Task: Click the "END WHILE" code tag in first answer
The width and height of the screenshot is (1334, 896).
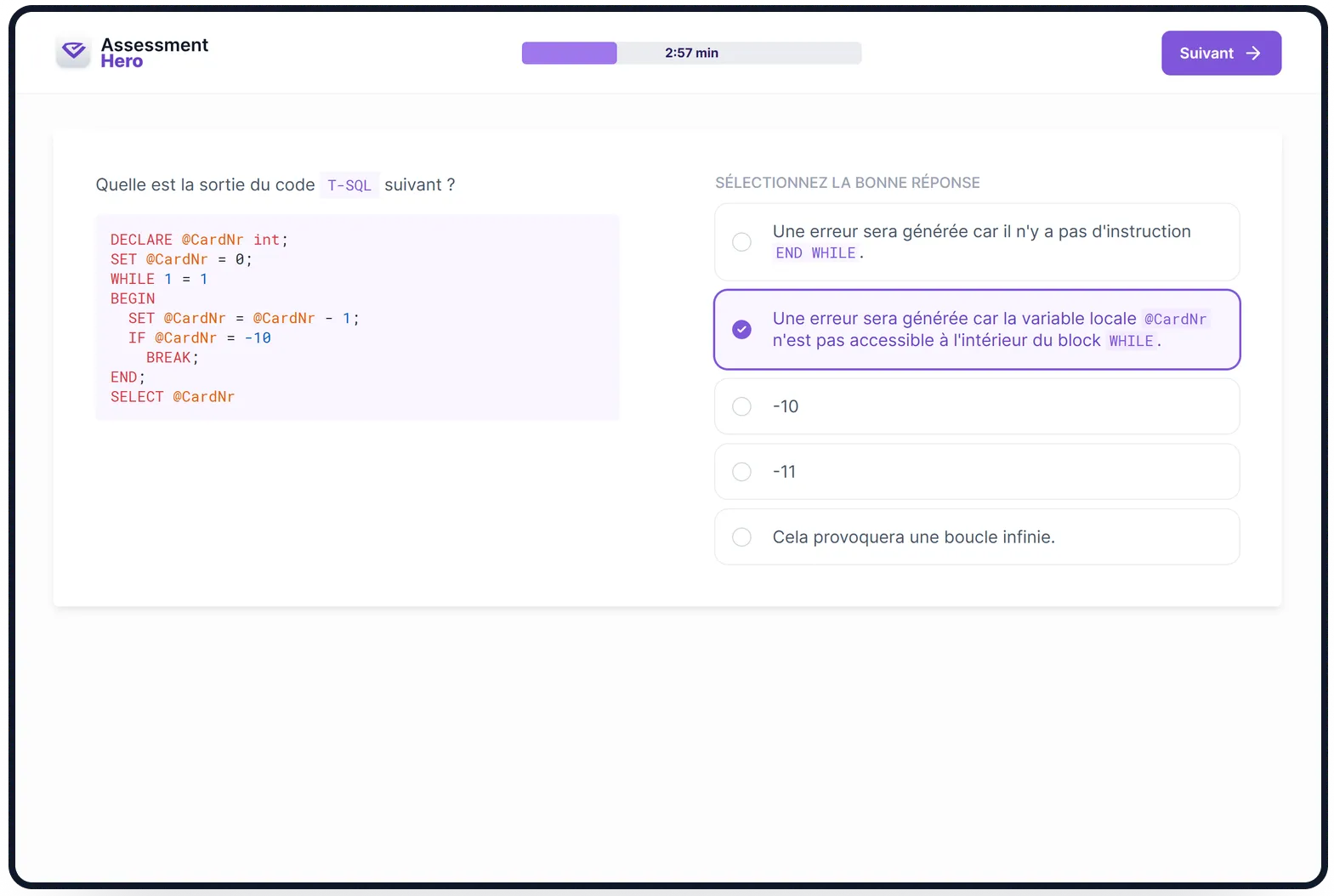Action: click(x=815, y=253)
